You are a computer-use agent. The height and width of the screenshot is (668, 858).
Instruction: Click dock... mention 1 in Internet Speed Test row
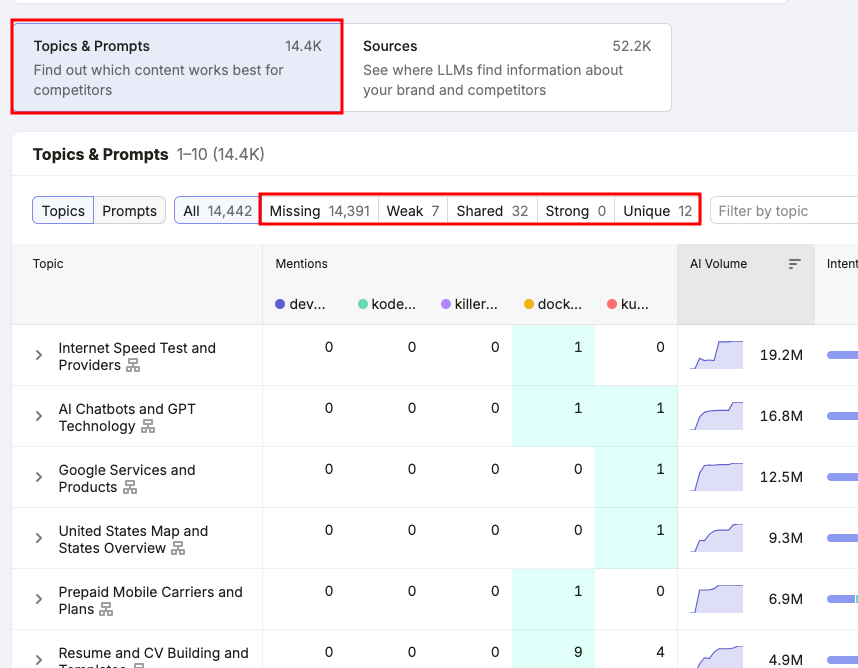578,347
